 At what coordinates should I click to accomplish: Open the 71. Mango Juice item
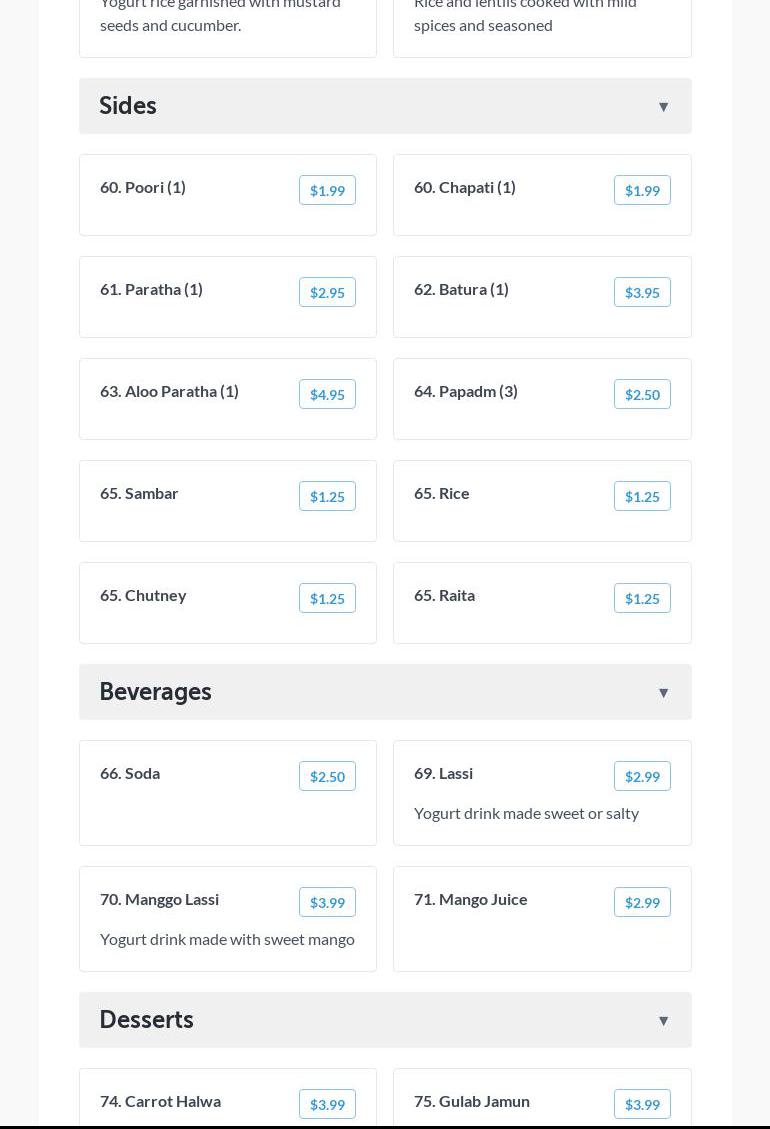coord(471,900)
